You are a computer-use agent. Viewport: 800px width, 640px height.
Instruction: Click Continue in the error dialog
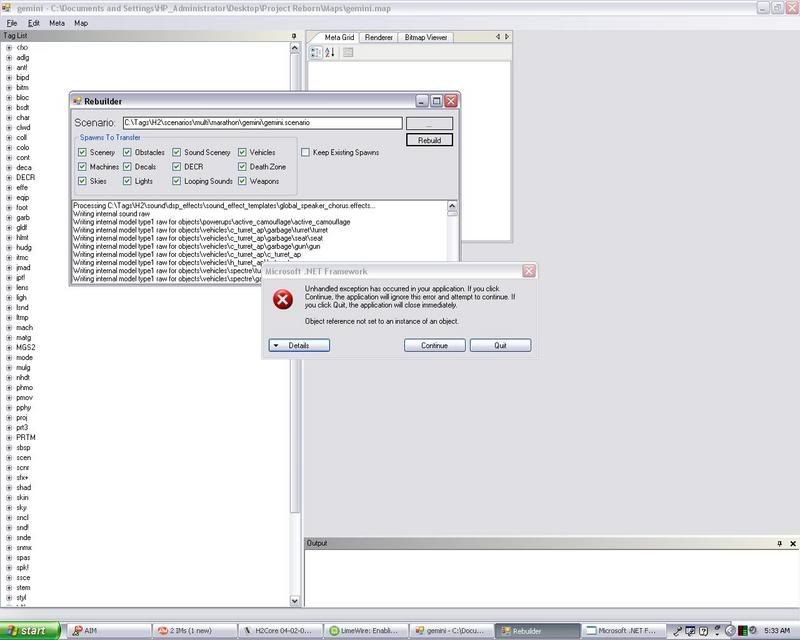(x=434, y=346)
